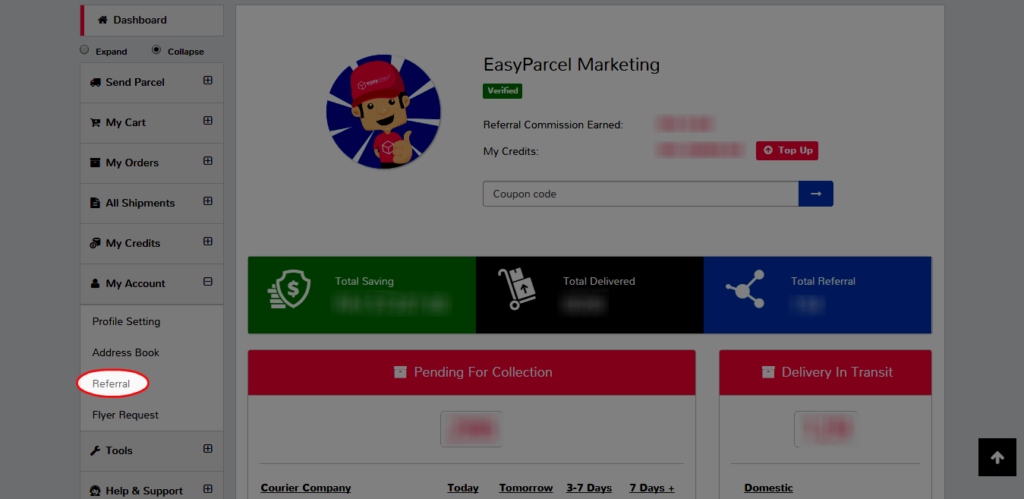Click the Top Up button
Screen dimensions: 1024x499
click(x=787, y=151)
